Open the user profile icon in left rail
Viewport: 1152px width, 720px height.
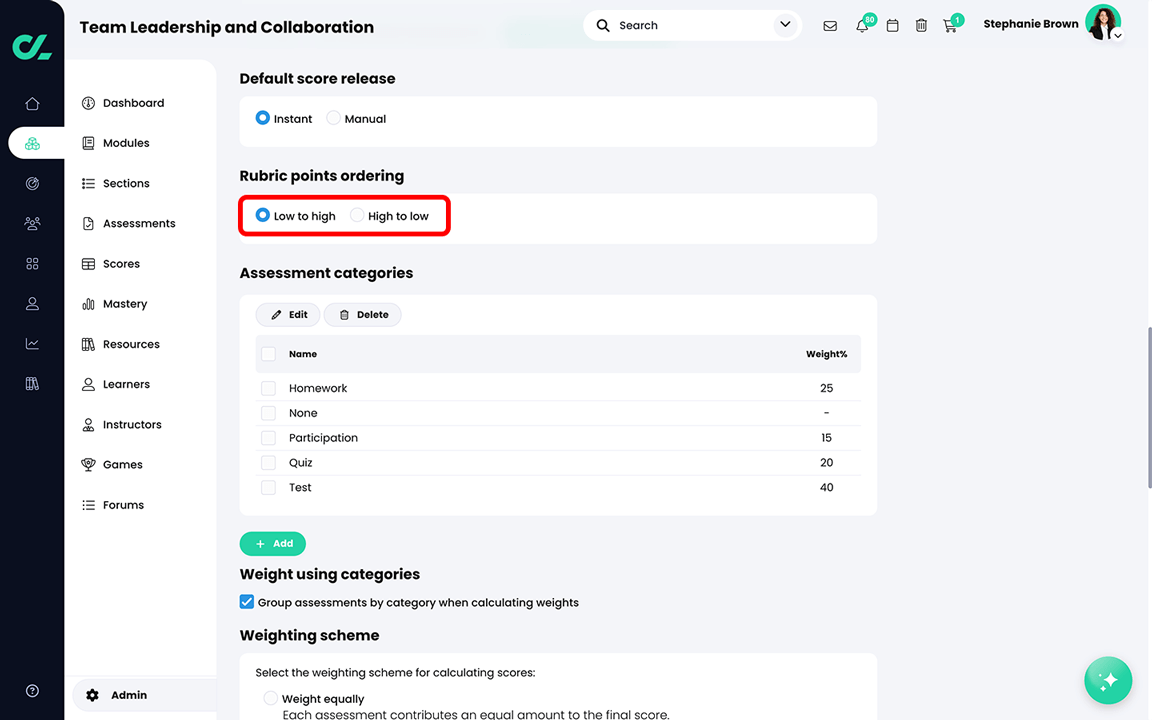[32, 303]
